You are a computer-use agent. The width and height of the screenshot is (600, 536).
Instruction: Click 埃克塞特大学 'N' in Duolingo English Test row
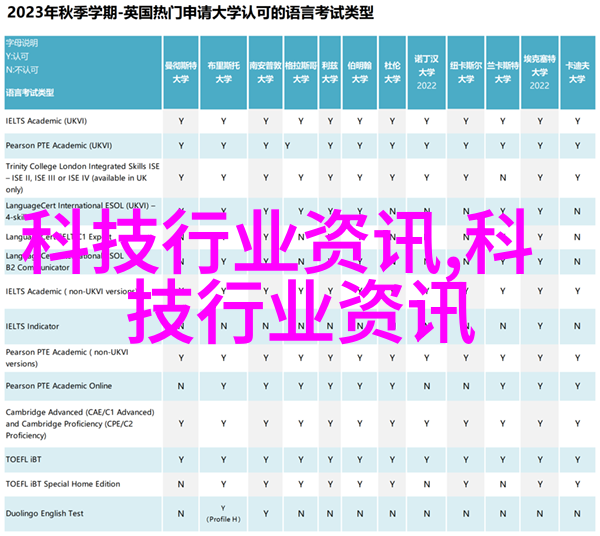point(540,514)
